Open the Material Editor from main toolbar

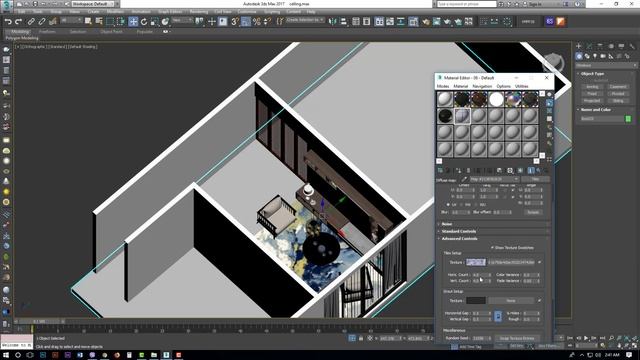(413, 22)
